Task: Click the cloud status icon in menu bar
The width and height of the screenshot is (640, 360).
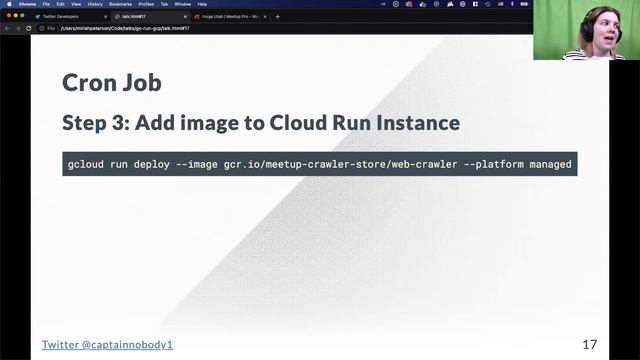Action: pyautogui.click(x=422, y=4)
